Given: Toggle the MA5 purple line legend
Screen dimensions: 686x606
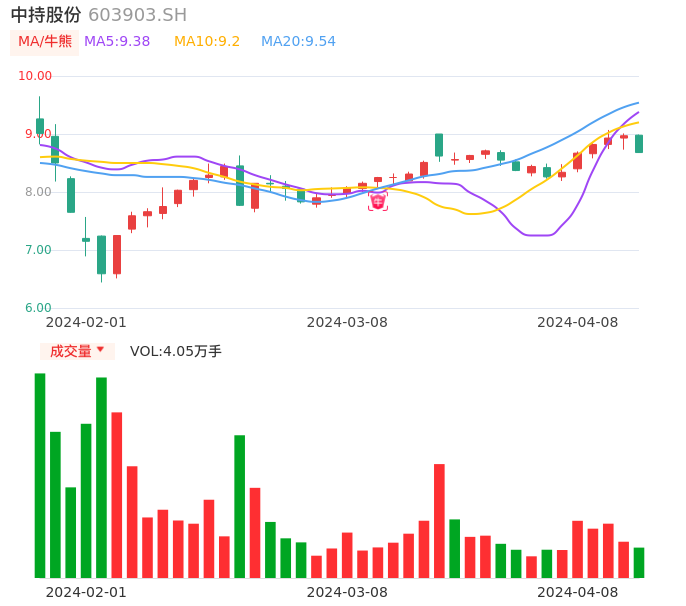Looking at the screenshot, I should [x=117, y=42].
